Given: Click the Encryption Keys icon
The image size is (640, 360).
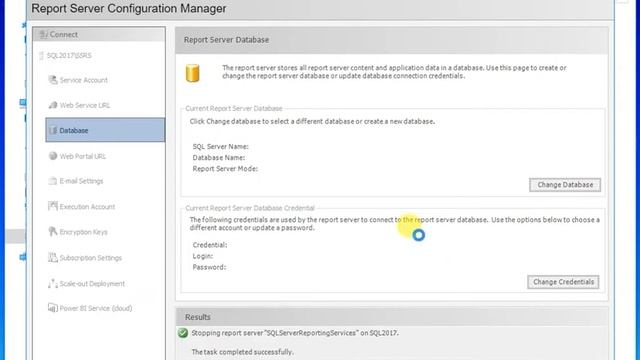Looking at the screenshot, I should pos(53,231).
